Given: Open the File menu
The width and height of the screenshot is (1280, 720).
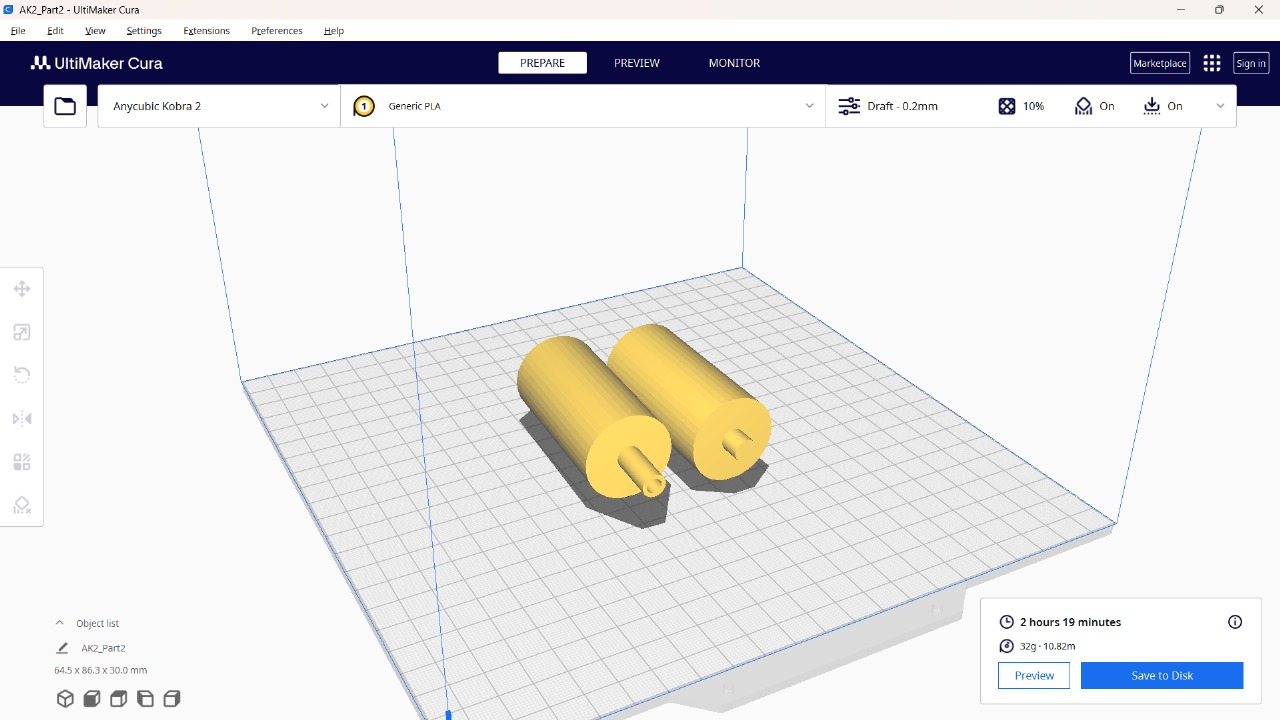Looking at the screenshot, I should [18, 31].
